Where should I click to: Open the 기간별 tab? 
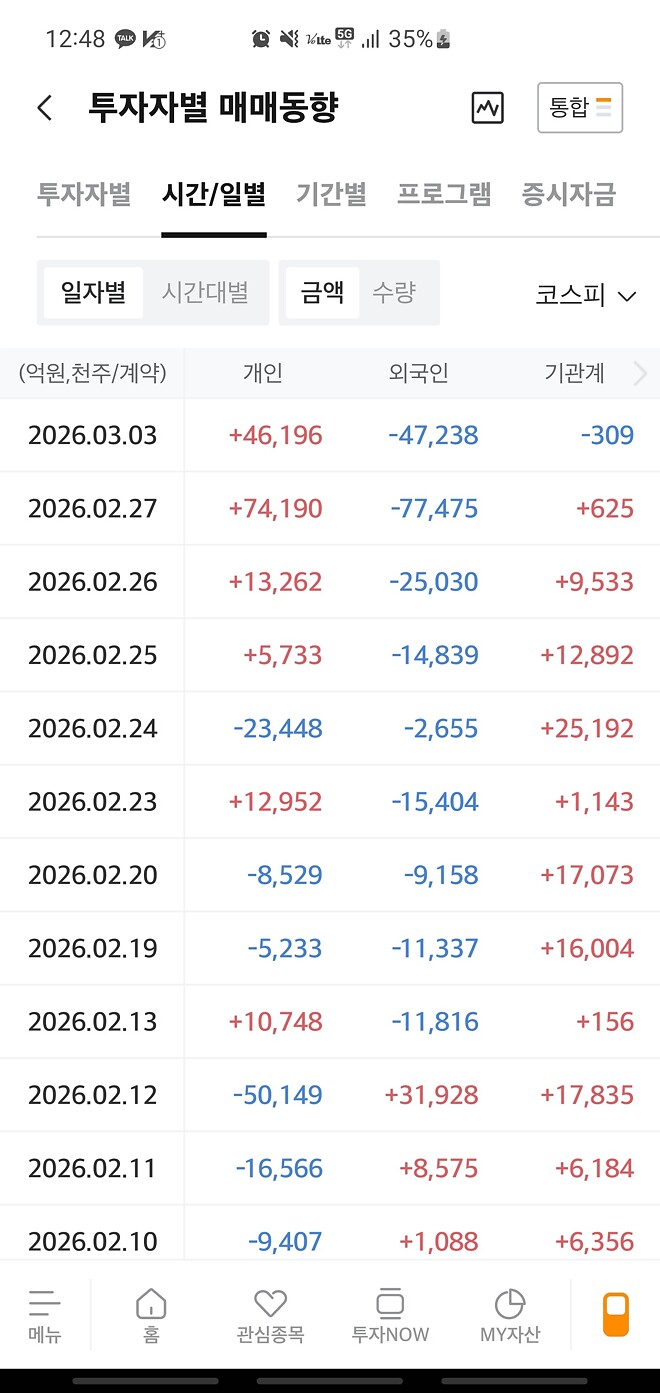[331, 194]
